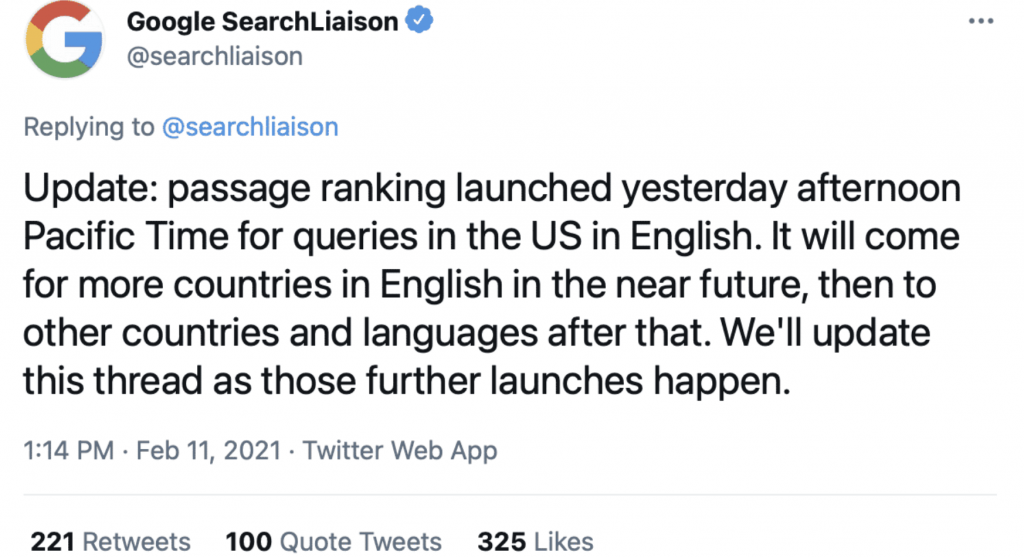The width and height of the screenshot is (1024, 558).
Task: Open the Google SearchLiaison display name
Action: tap(262, 22)
